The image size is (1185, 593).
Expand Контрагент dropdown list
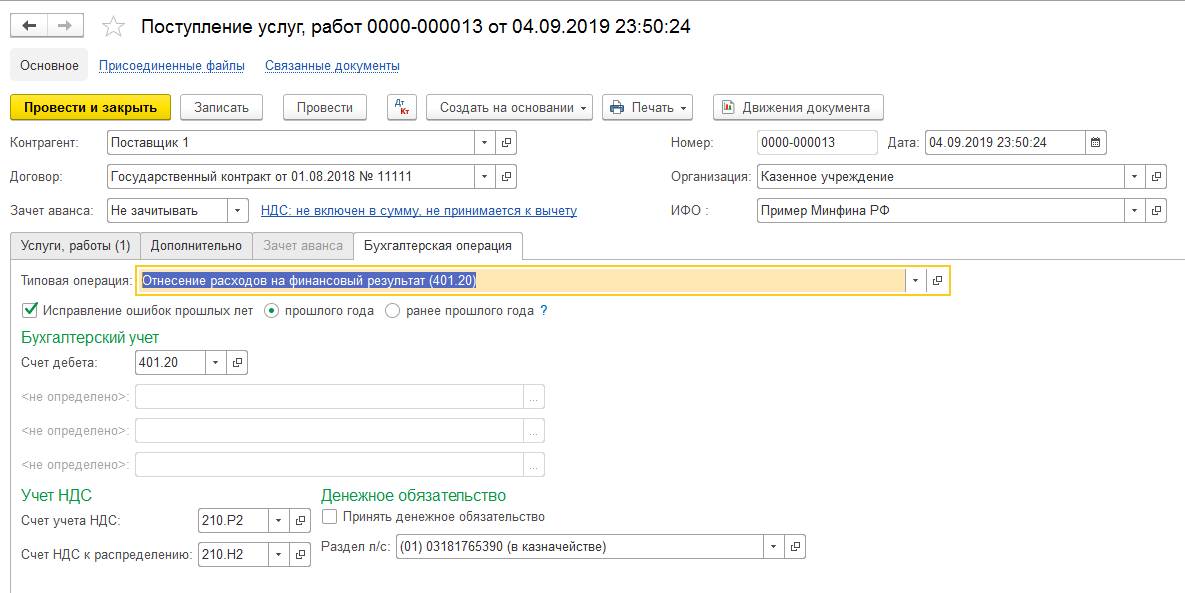click(485, 142)
